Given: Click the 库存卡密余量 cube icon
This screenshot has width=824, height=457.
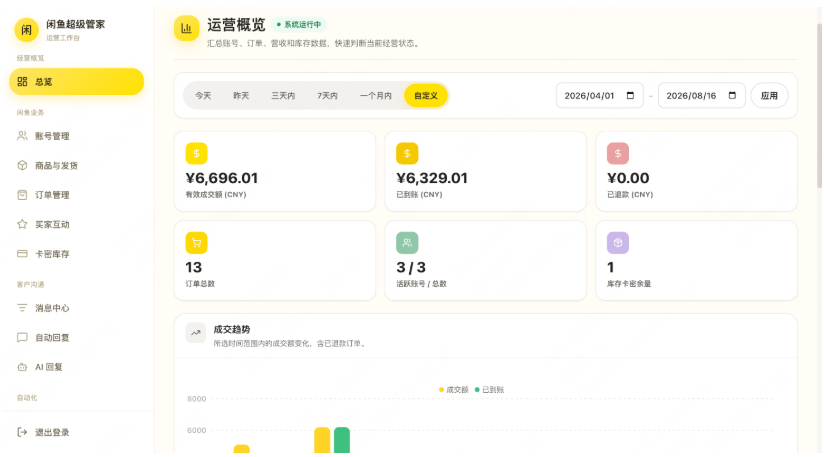Looking at the screenshot, I should click(x=618, y=243).
